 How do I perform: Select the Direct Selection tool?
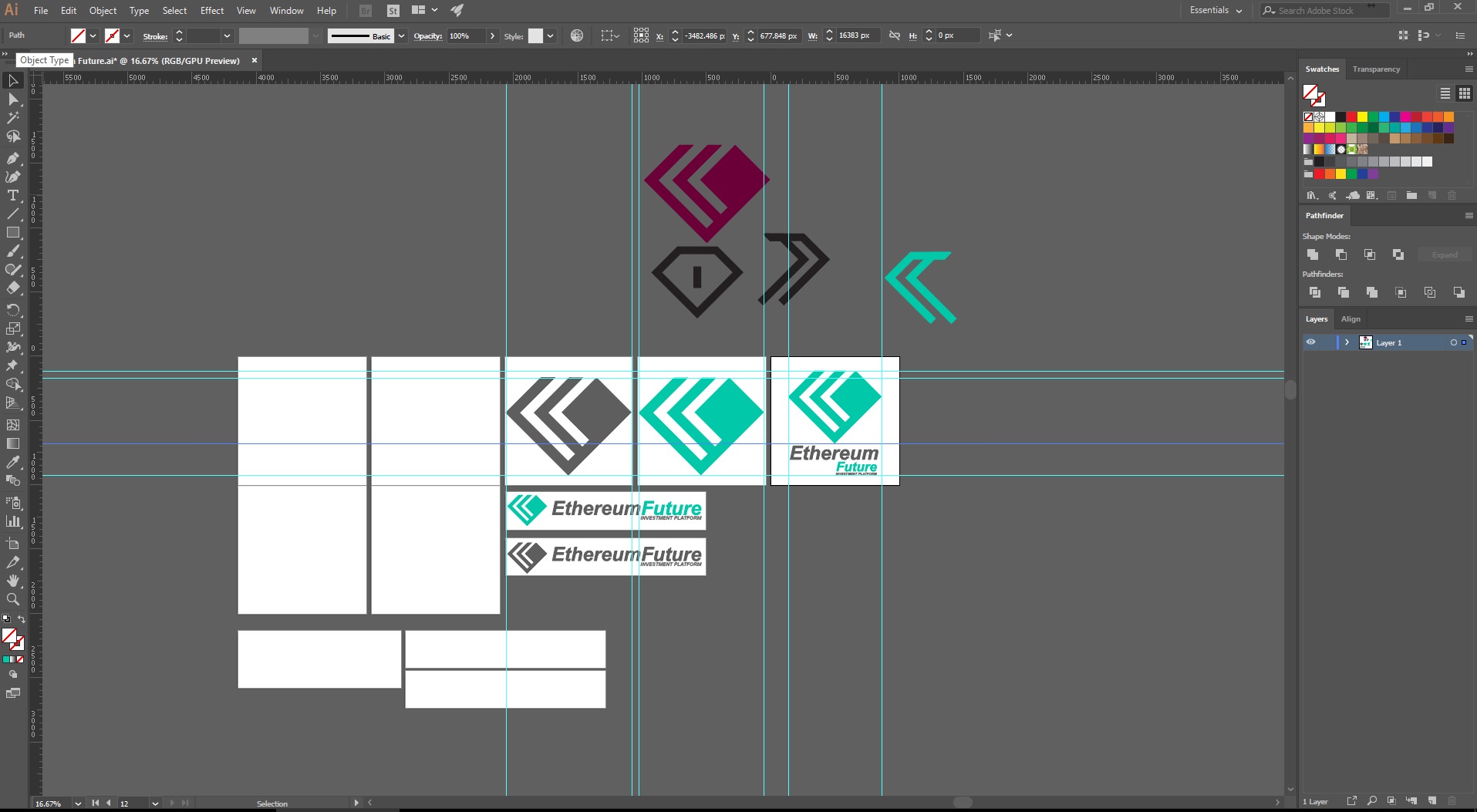[x=13, y=99]
